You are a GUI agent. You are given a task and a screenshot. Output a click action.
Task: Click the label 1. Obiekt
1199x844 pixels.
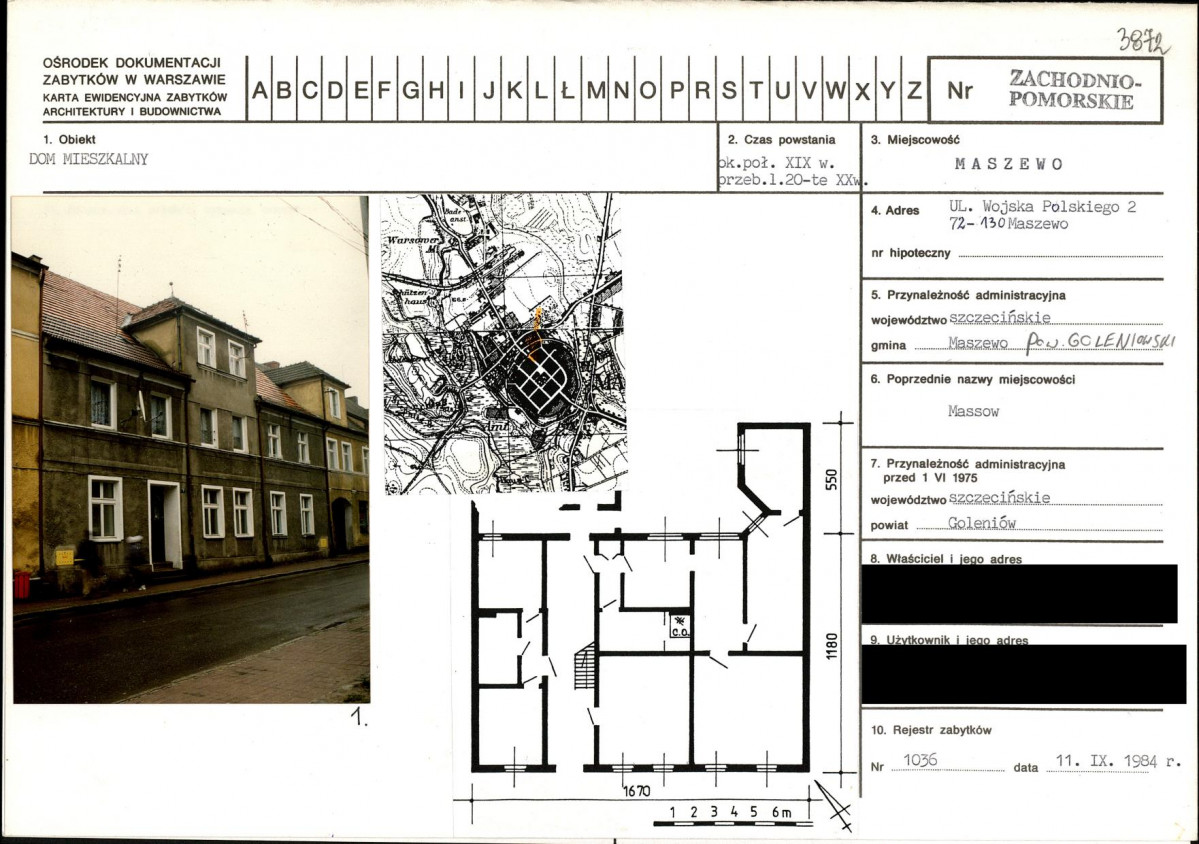pyautogui.click(x=70, y=139)
